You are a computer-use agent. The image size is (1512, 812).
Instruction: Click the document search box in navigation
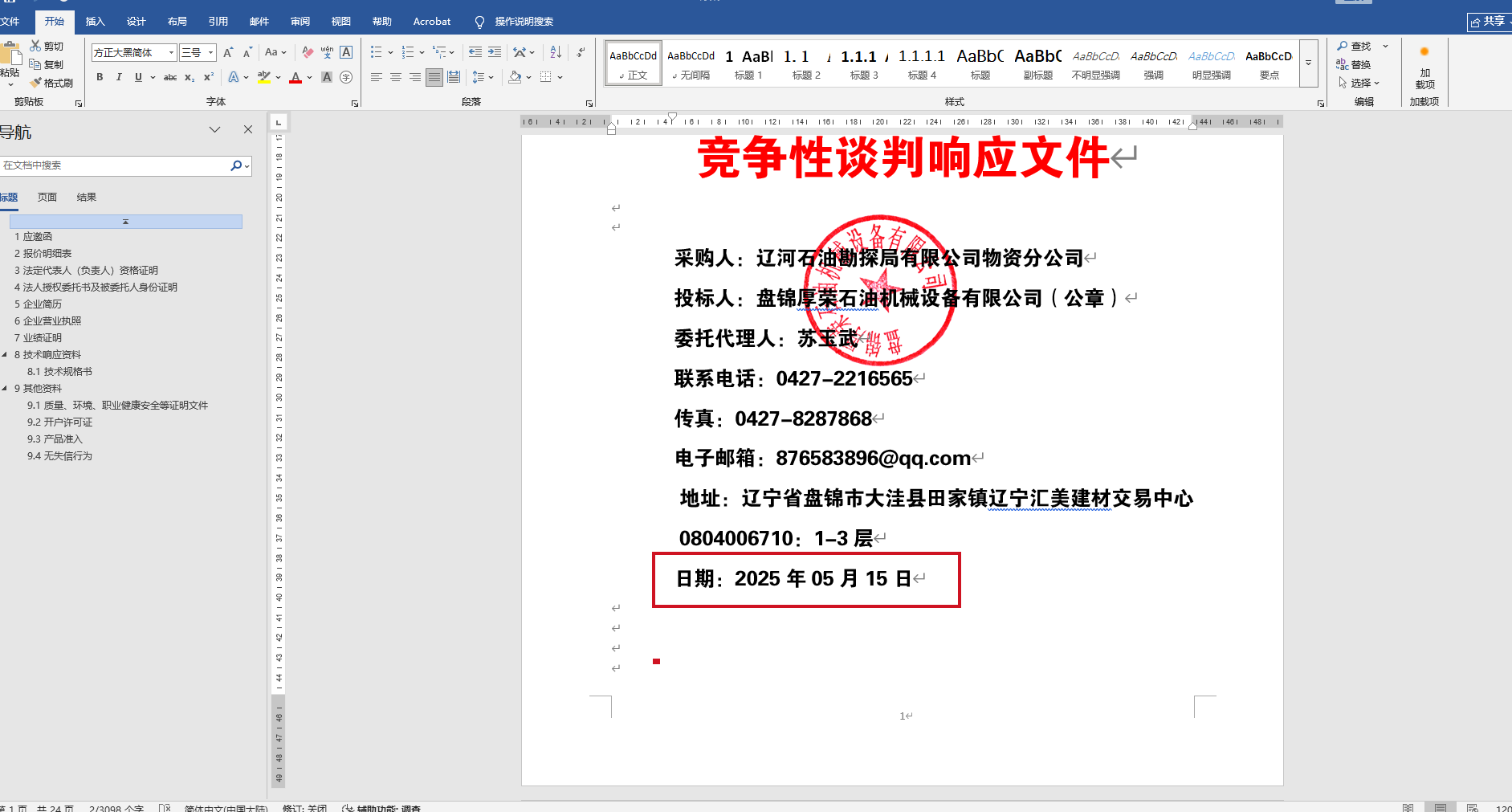(116, 165)
